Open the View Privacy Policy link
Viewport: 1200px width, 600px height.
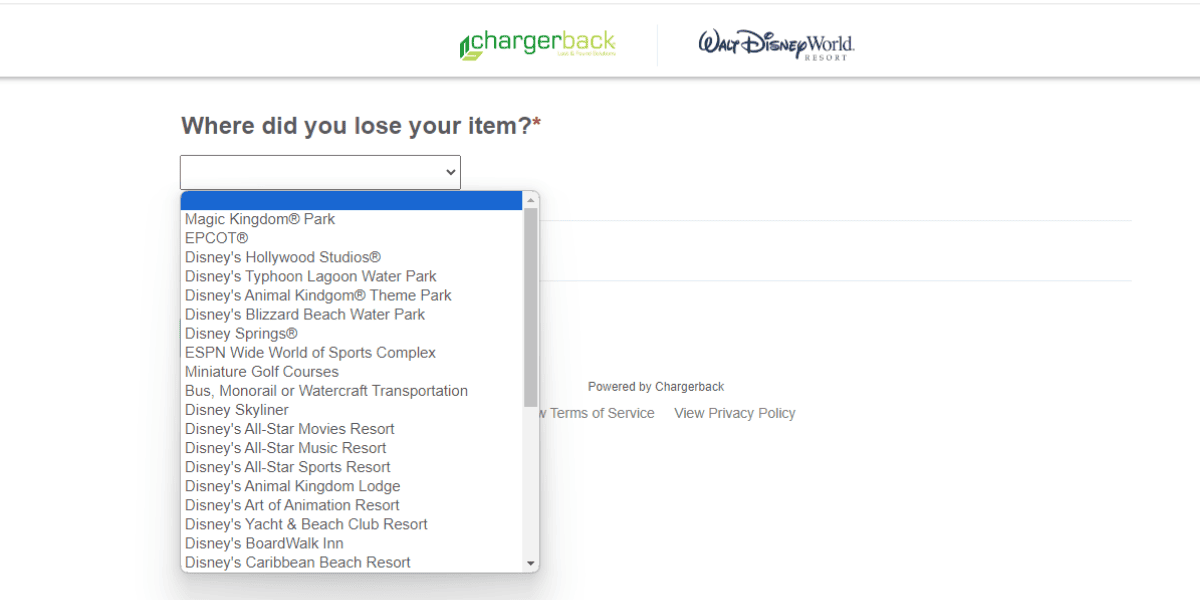click(x=735, y=413)
